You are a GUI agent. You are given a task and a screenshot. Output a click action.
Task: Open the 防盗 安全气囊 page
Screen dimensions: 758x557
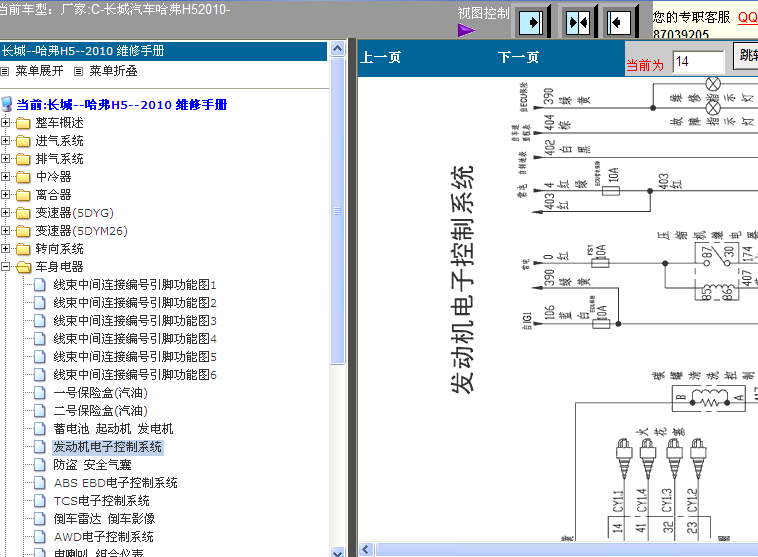pos(92,465)
